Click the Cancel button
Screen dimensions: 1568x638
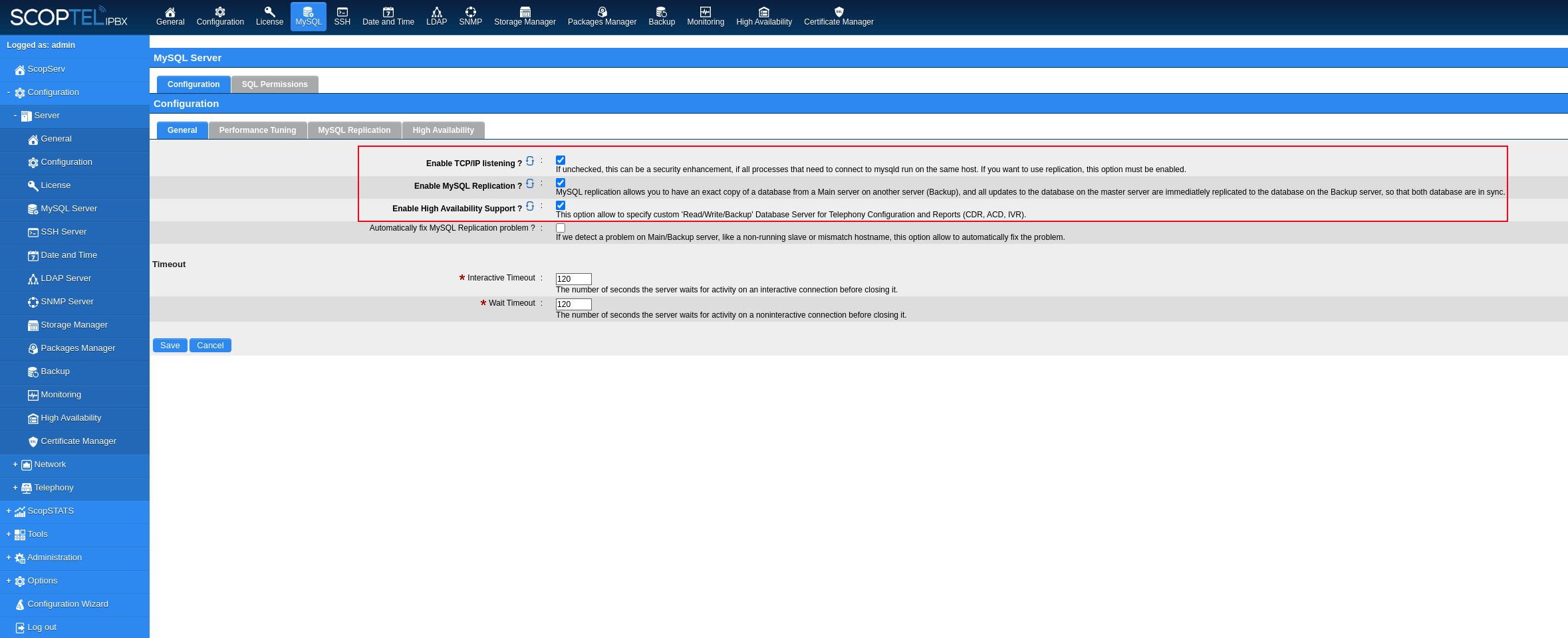(210, 346)
